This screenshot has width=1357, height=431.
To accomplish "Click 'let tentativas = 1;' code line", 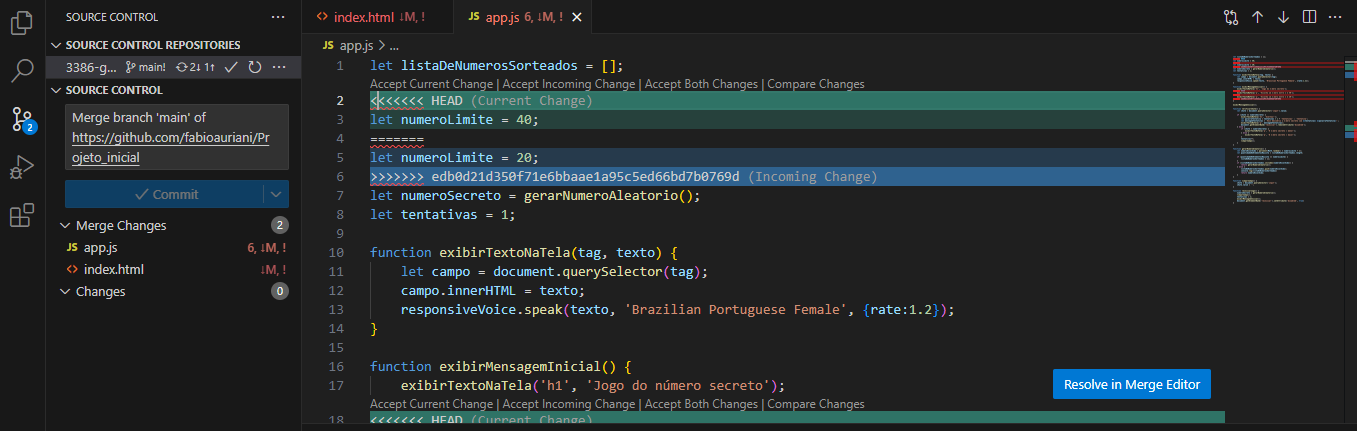I will [443, 215].
